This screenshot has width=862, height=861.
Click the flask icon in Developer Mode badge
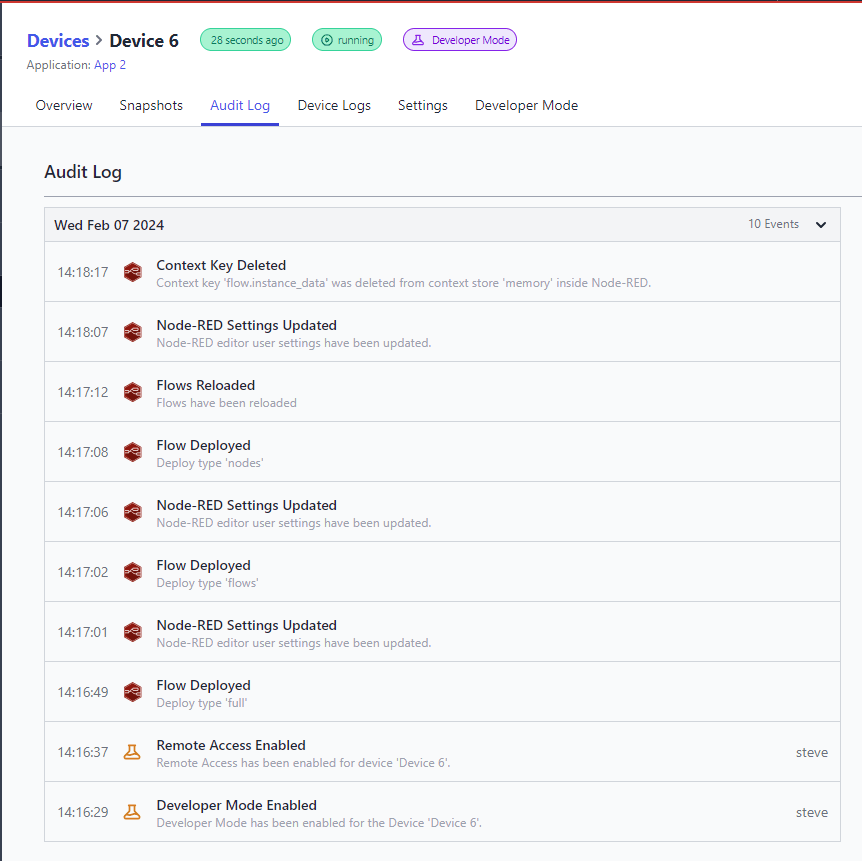[x=418, y=40]
